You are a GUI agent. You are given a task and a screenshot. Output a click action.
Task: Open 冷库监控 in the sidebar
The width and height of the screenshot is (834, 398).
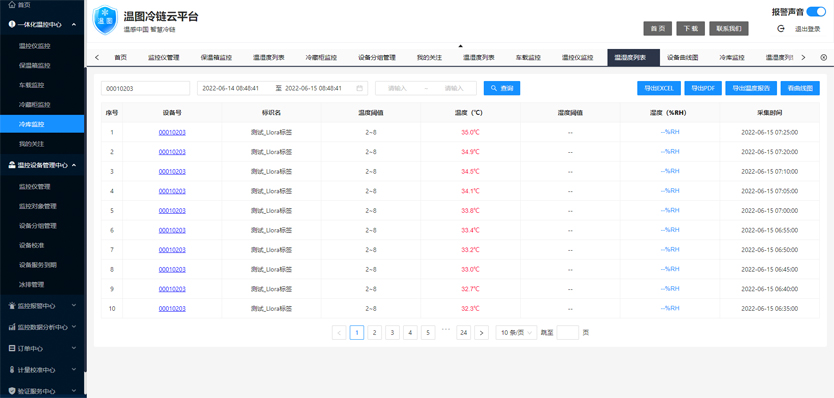click(x=42, y=124)
